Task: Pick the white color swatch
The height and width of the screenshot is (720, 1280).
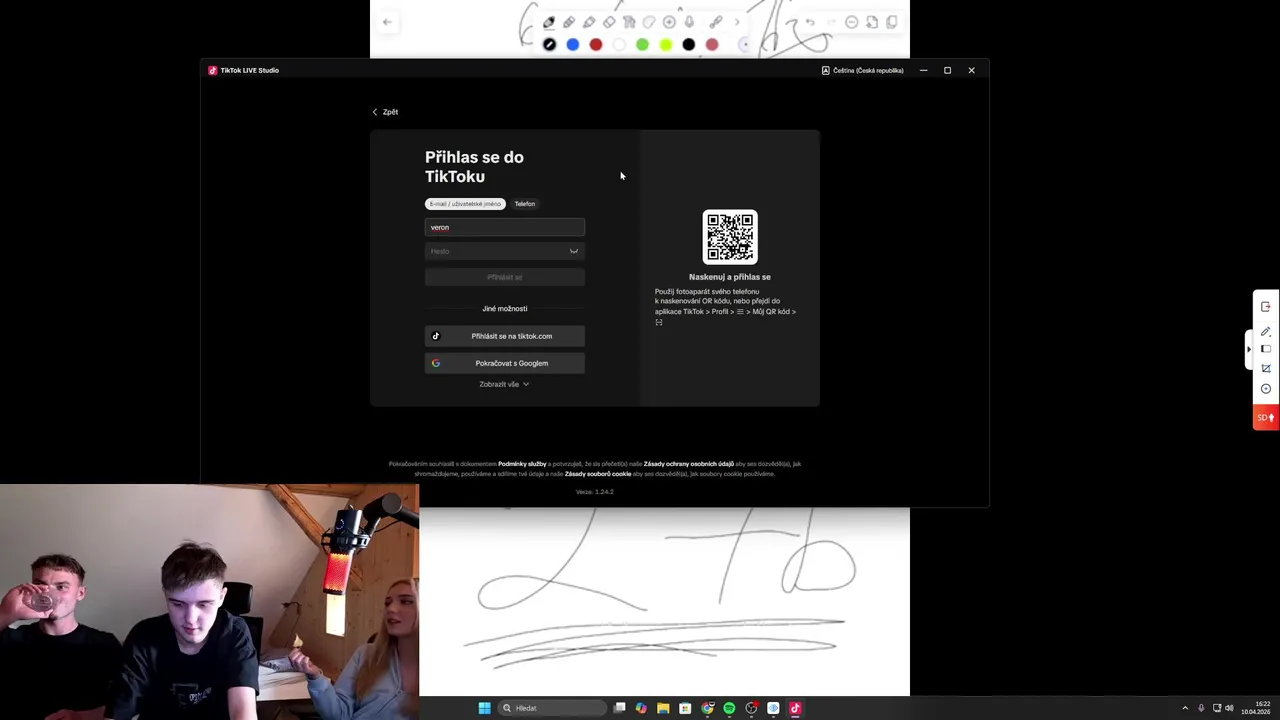Action: tap(619, 45)
